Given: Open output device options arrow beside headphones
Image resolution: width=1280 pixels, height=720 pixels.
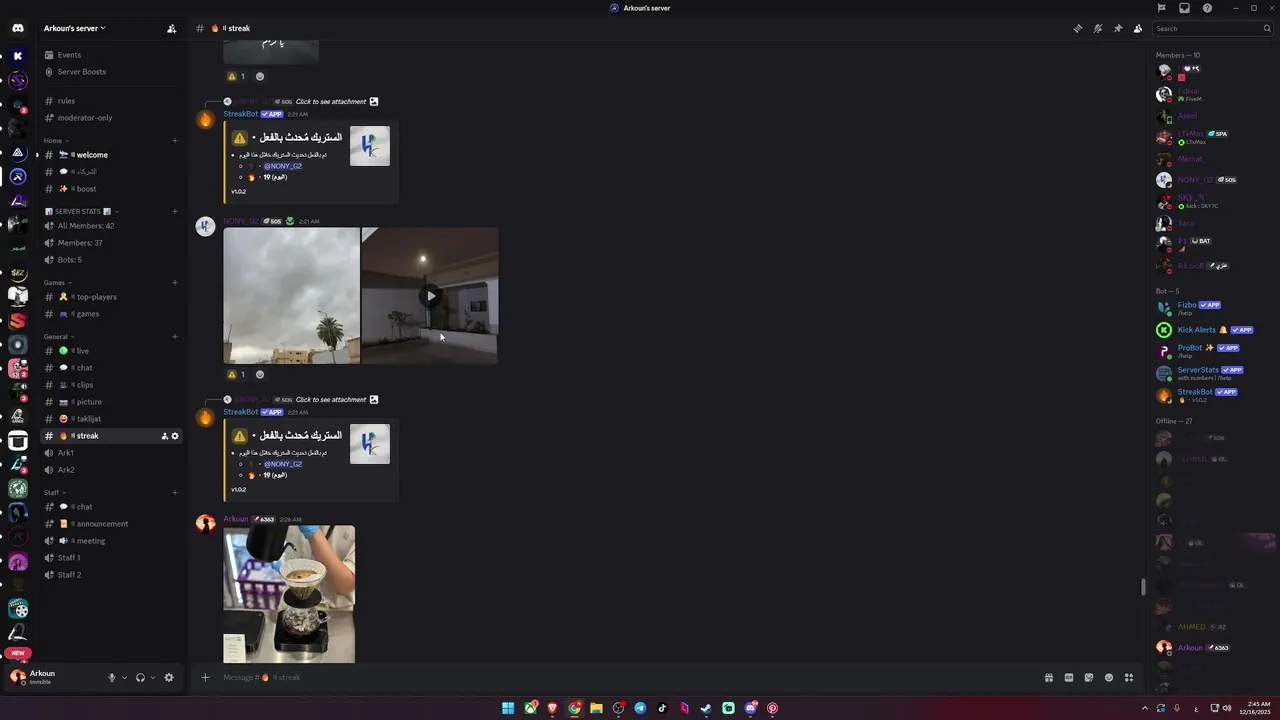Looking at the screenshot, I should coord(152,677).
